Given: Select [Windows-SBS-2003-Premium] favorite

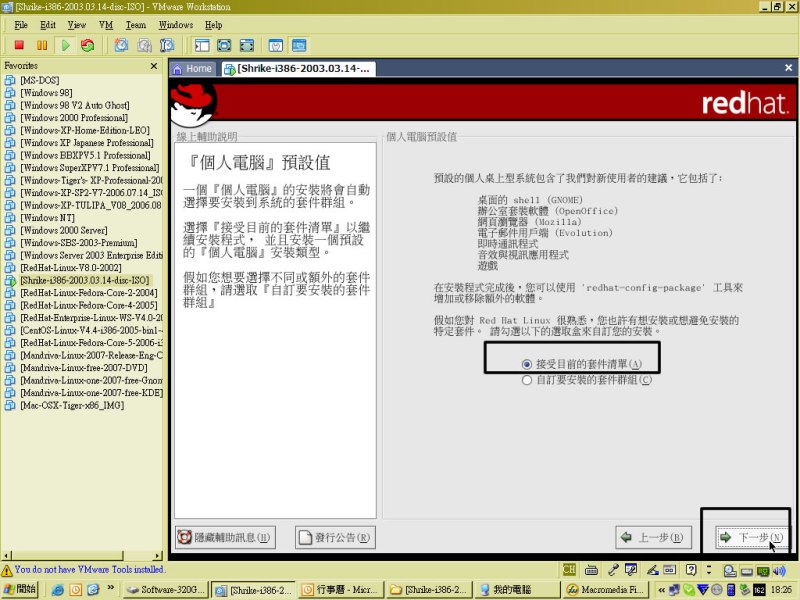Looking at the screenshot, I should tap(79, 243).
